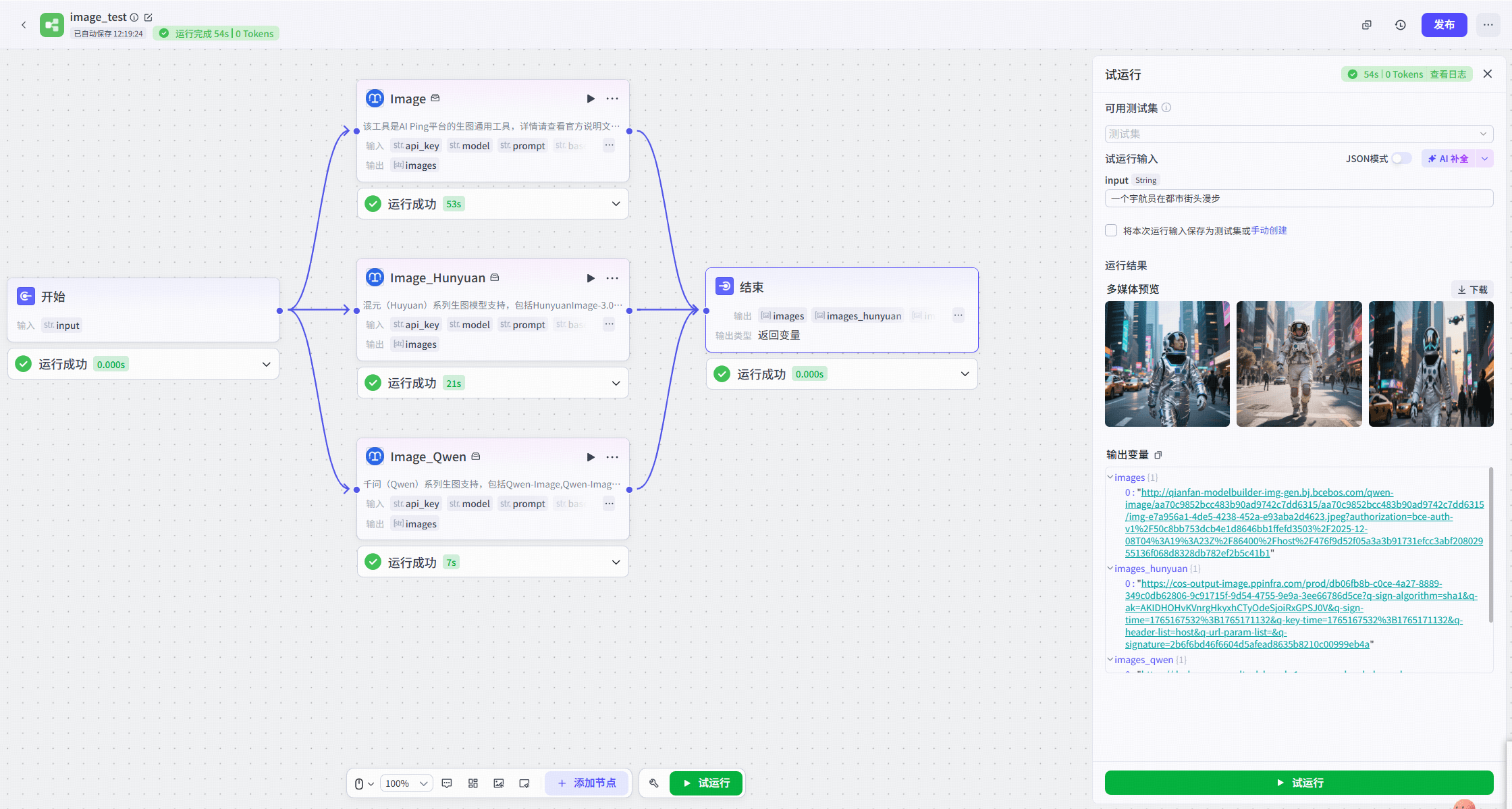Image resolution: width=1512 pixels, height=809 pixels.
Task: Click the grid auto-layout icon
Action: click(473, 783)
